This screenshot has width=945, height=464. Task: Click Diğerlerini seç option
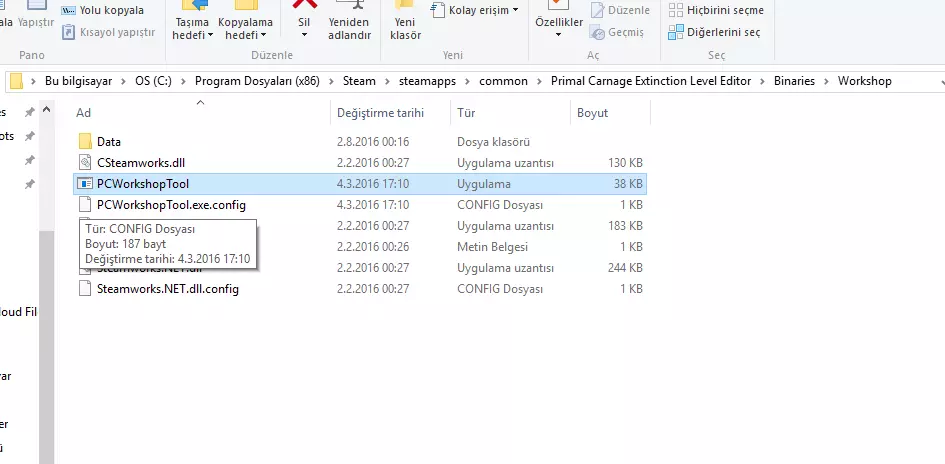(x=715, y=32)
